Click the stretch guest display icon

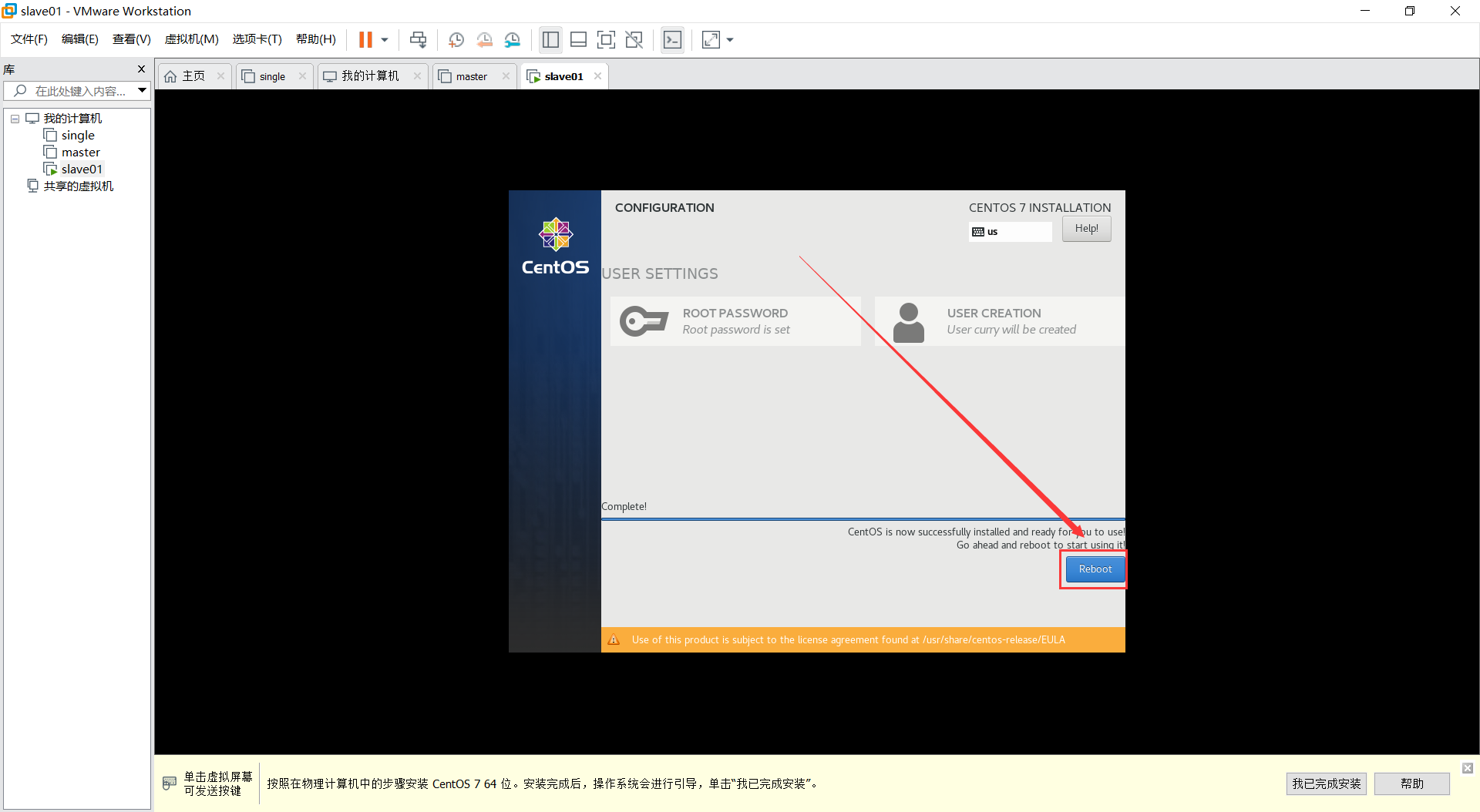tap(711, 40)
